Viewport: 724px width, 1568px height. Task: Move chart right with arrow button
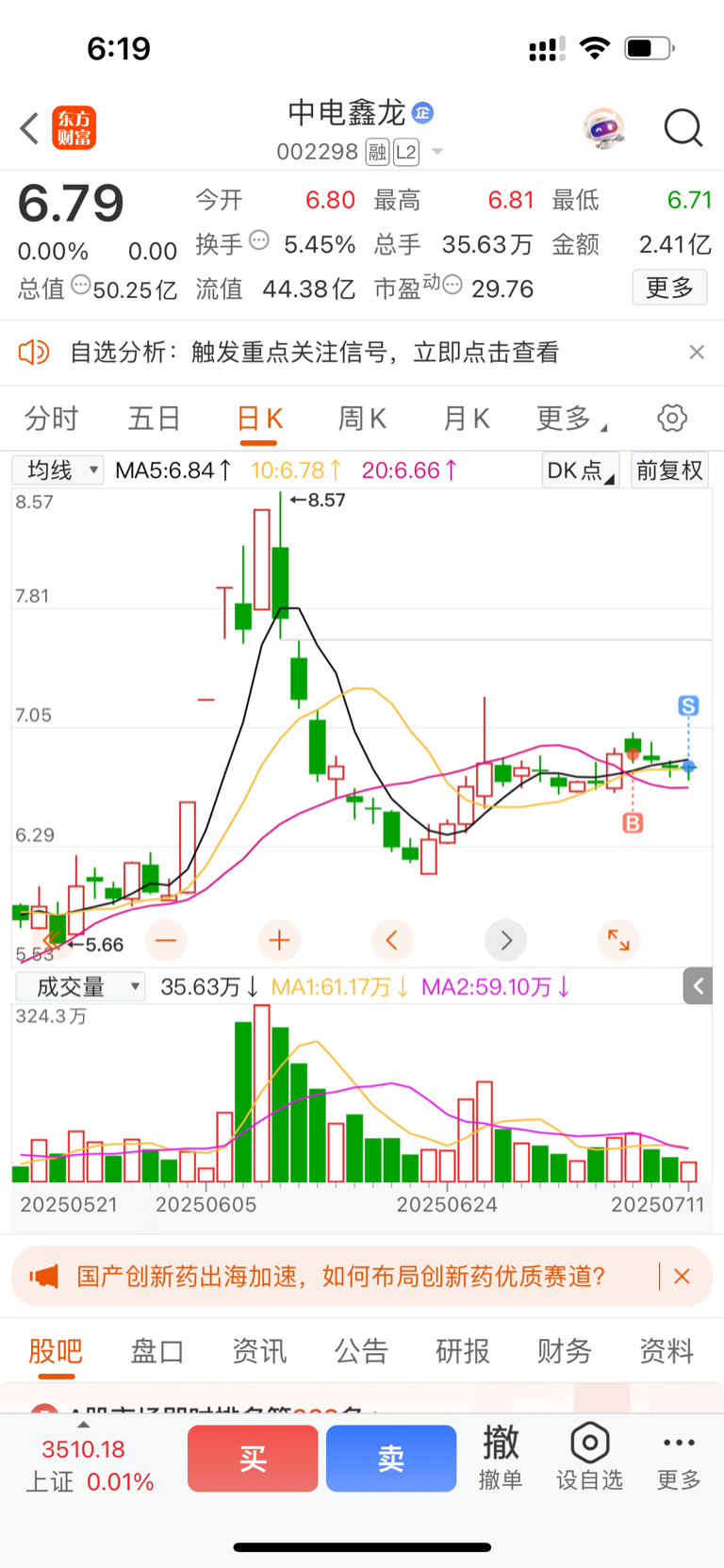[505, 940]
